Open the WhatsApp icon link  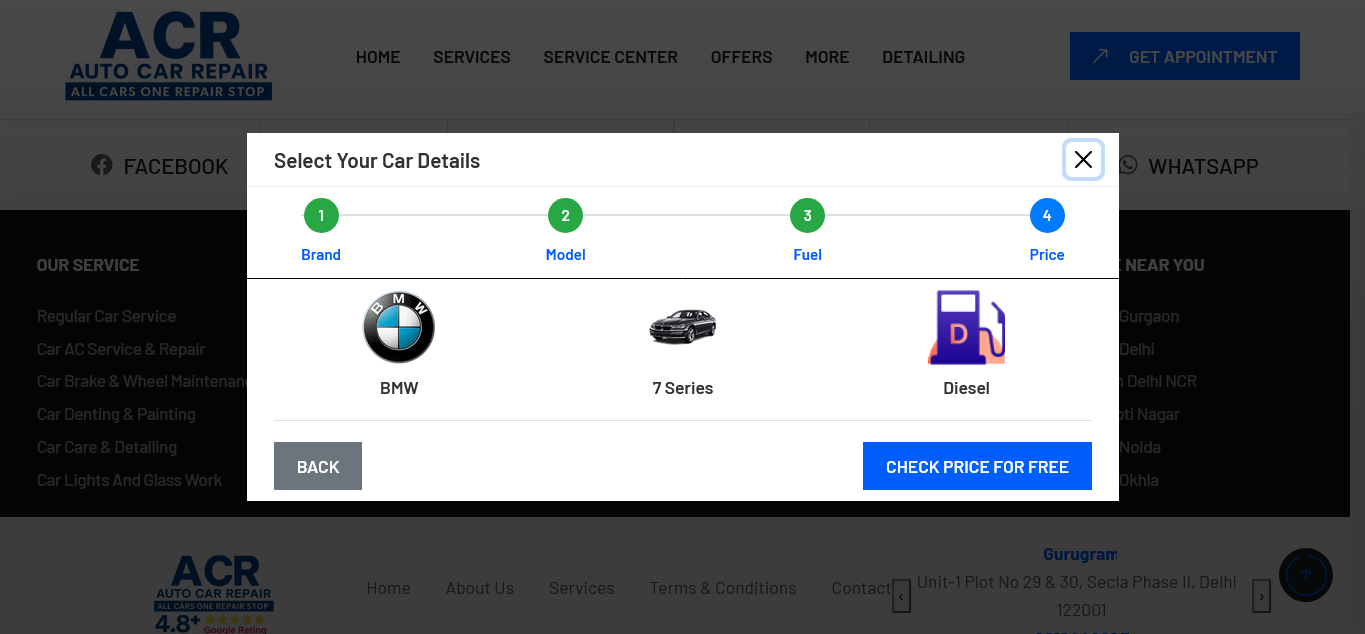tap(1128, 165)
